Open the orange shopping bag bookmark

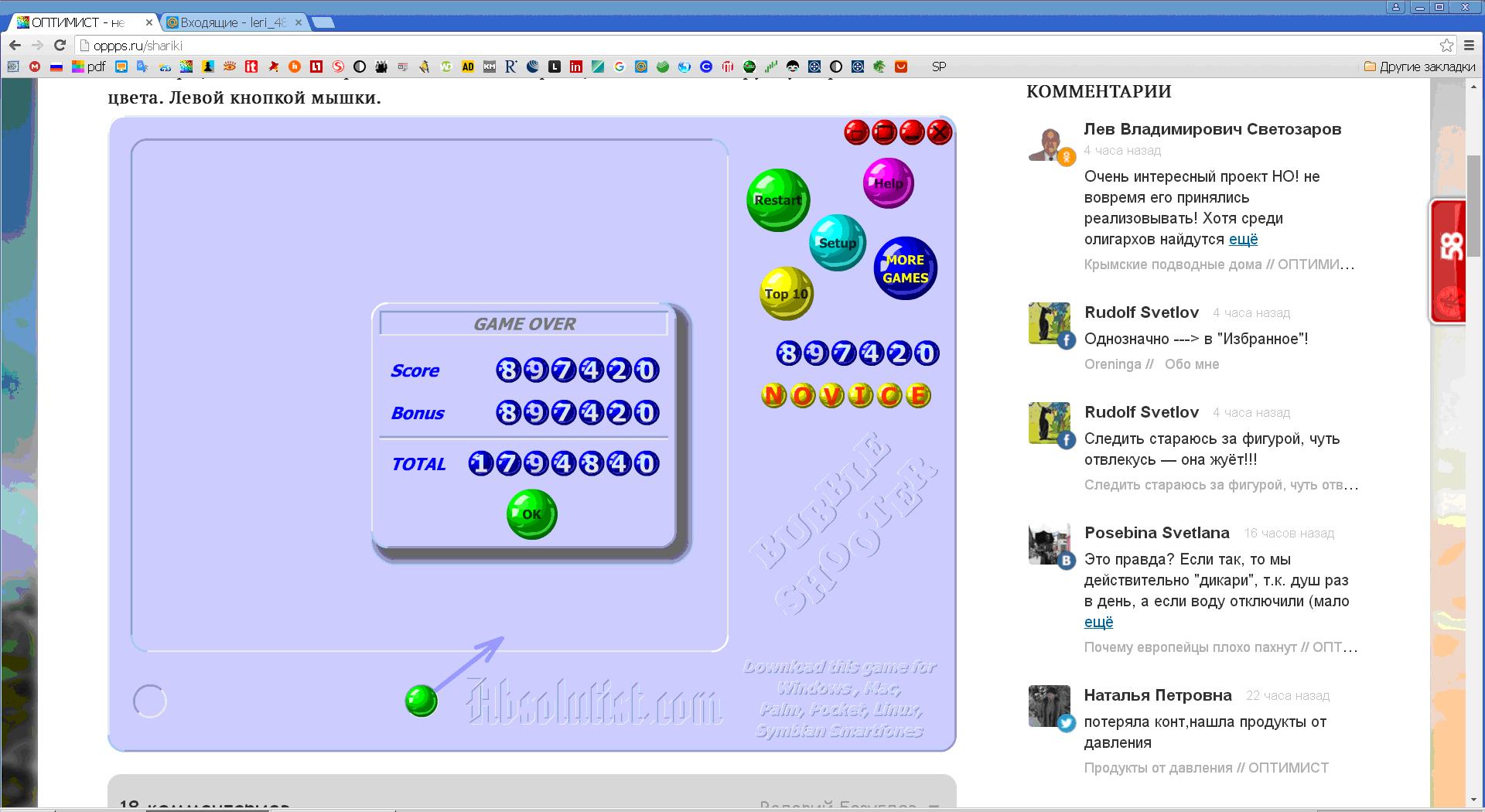901,67
